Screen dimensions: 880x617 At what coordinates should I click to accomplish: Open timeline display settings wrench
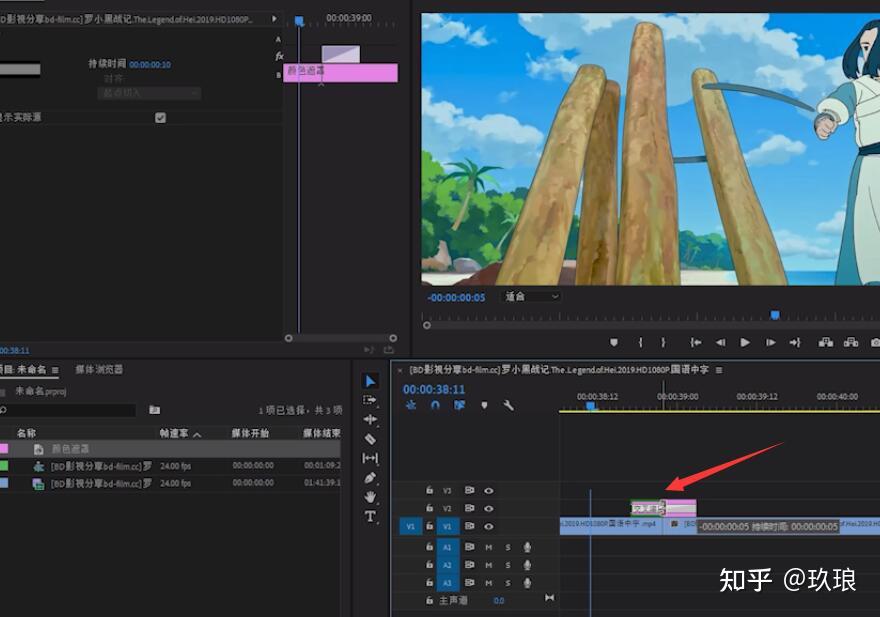508,405
